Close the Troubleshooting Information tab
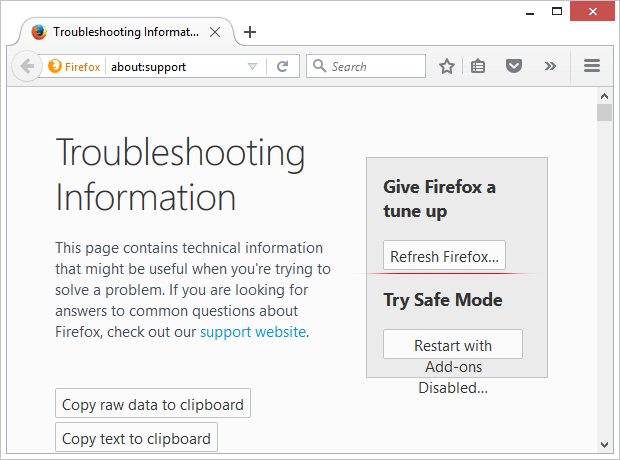Screen dimensions: 620x460 tap(215, 32)
